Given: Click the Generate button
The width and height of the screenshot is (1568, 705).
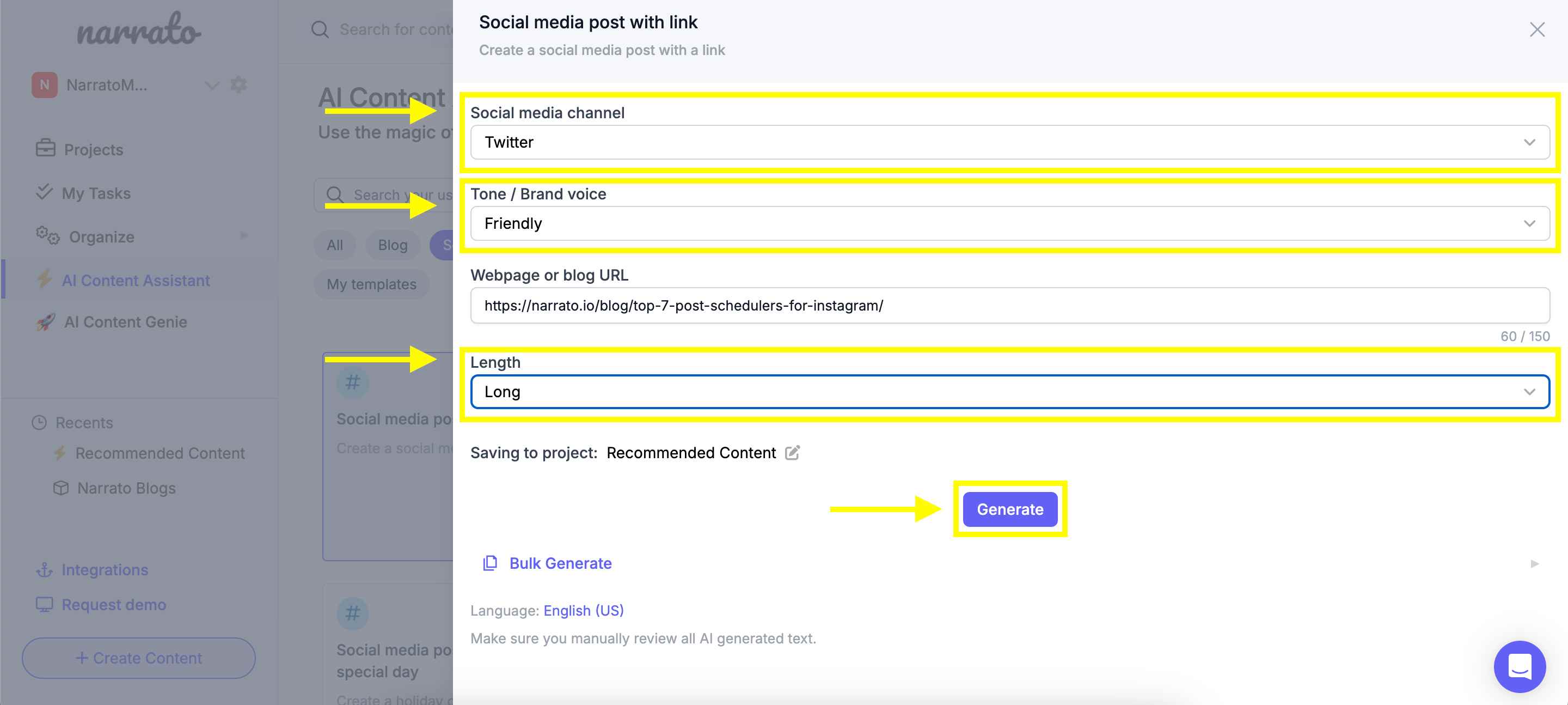Looking at the screenshot, I should click(x=1010, y=509).
